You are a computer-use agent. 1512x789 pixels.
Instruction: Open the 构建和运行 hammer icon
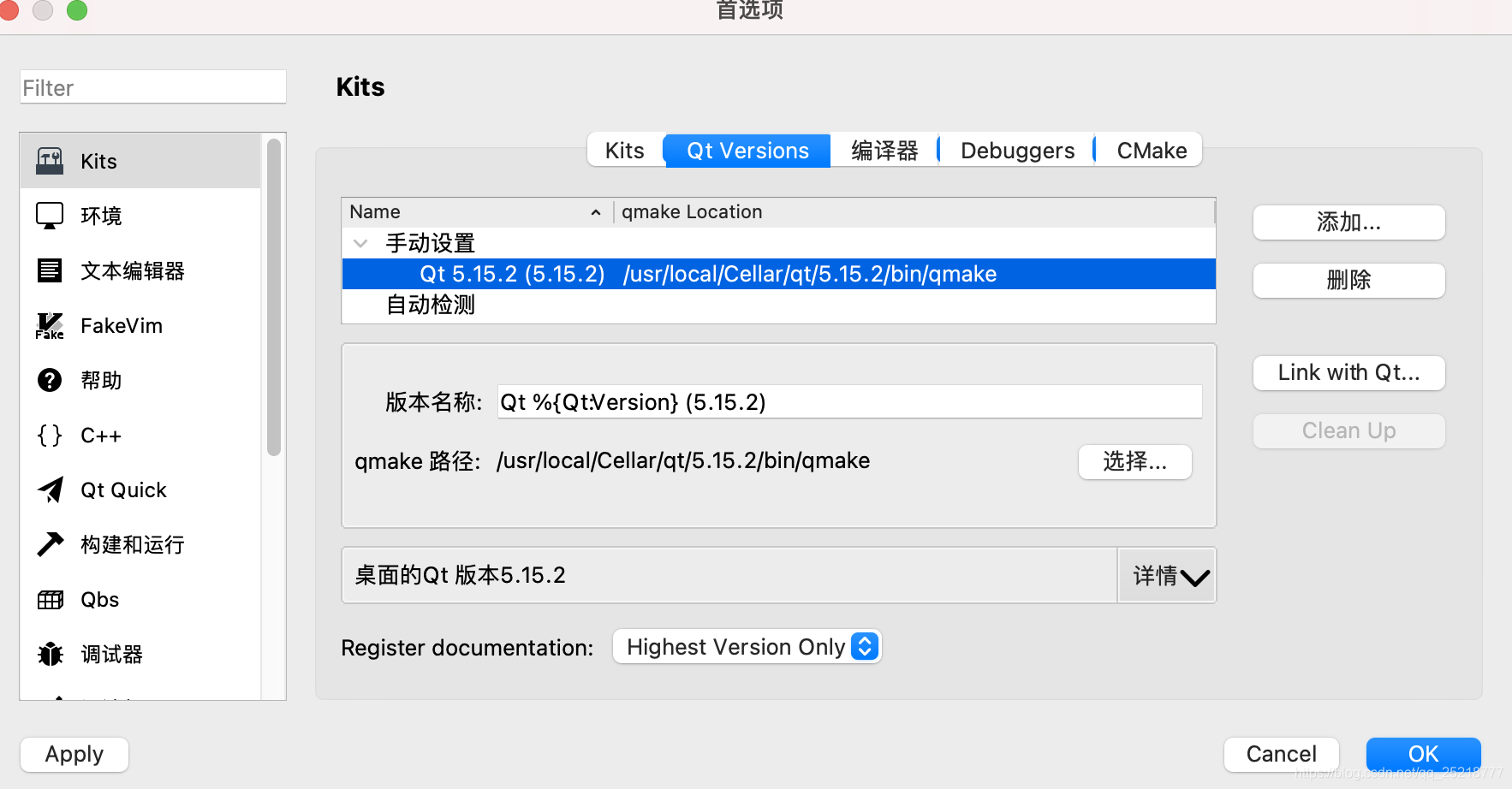[50, 544]
